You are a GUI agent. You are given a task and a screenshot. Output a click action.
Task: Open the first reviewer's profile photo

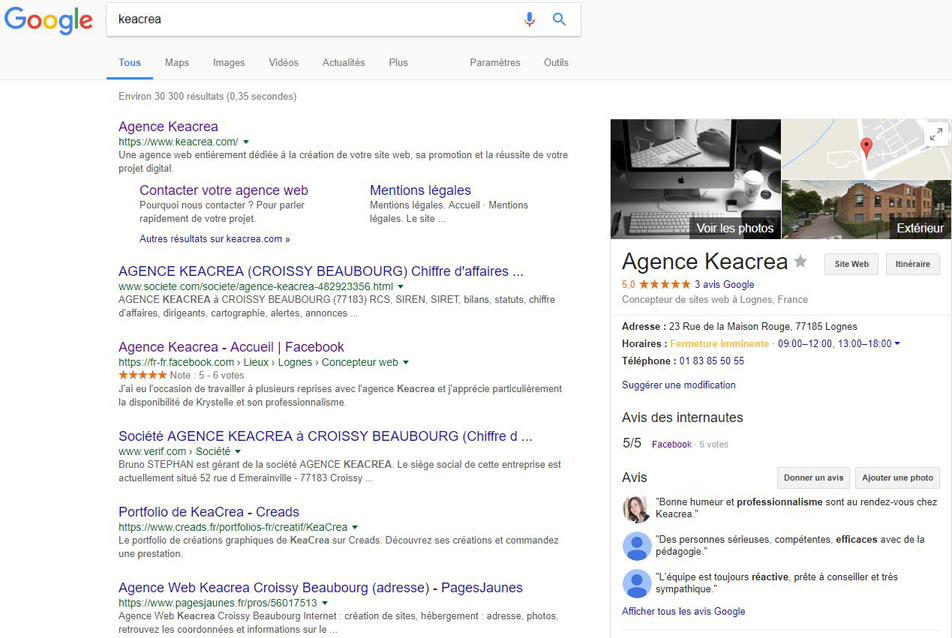(x=636, y=509)
